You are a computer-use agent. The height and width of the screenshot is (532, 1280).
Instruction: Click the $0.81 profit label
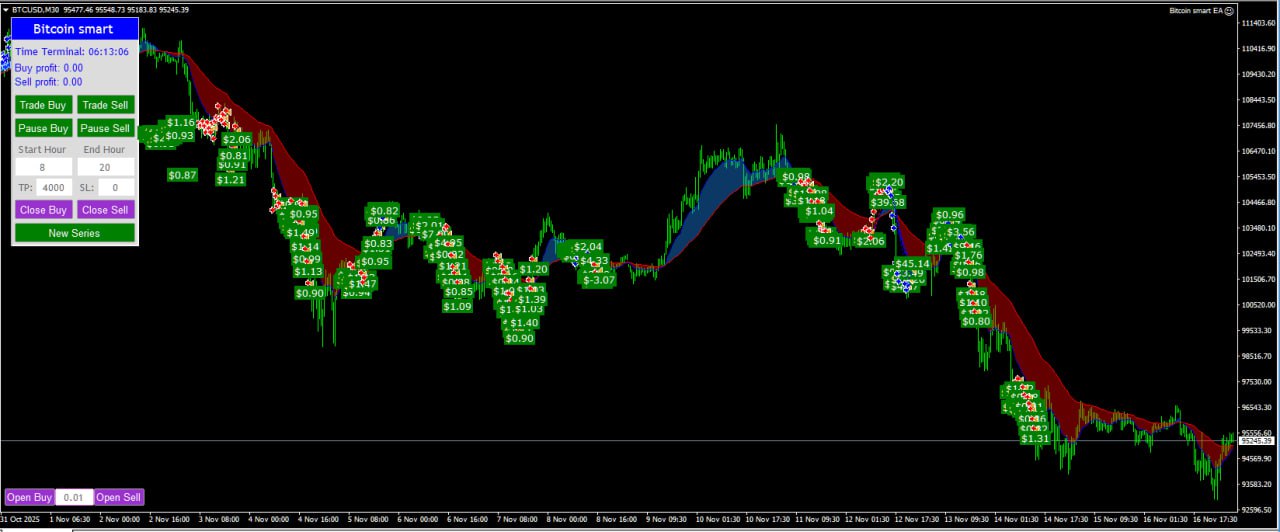(233, 155)
